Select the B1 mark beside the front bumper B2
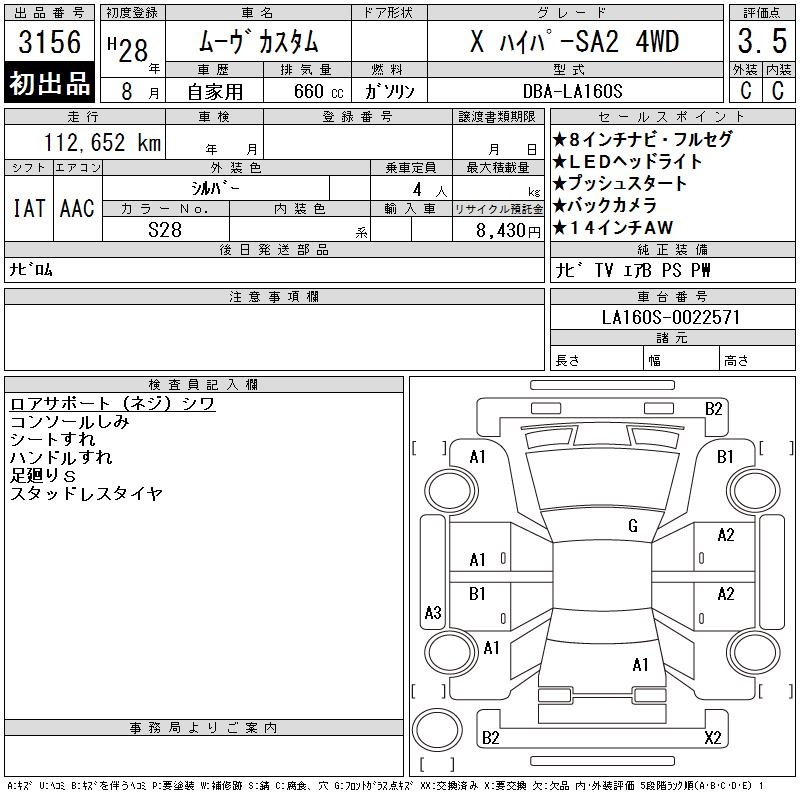This screenshot has width=800, height=800. pyautogui.click(x=725, y=457)
